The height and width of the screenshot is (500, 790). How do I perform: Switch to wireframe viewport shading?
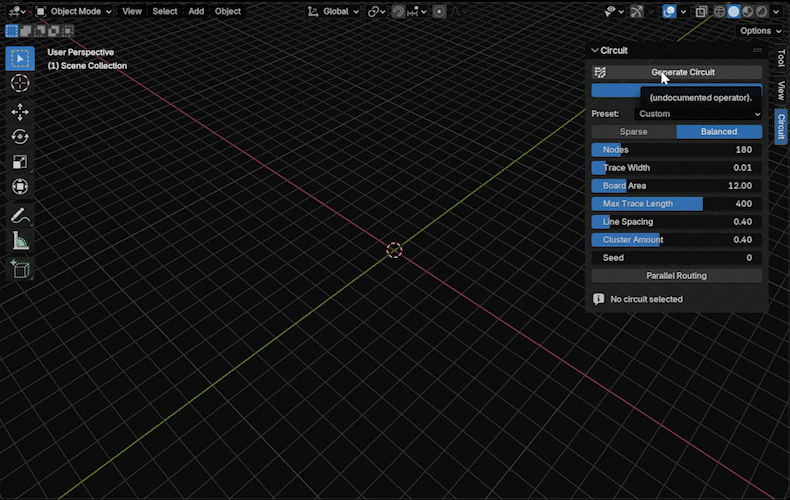pos(719,11)
